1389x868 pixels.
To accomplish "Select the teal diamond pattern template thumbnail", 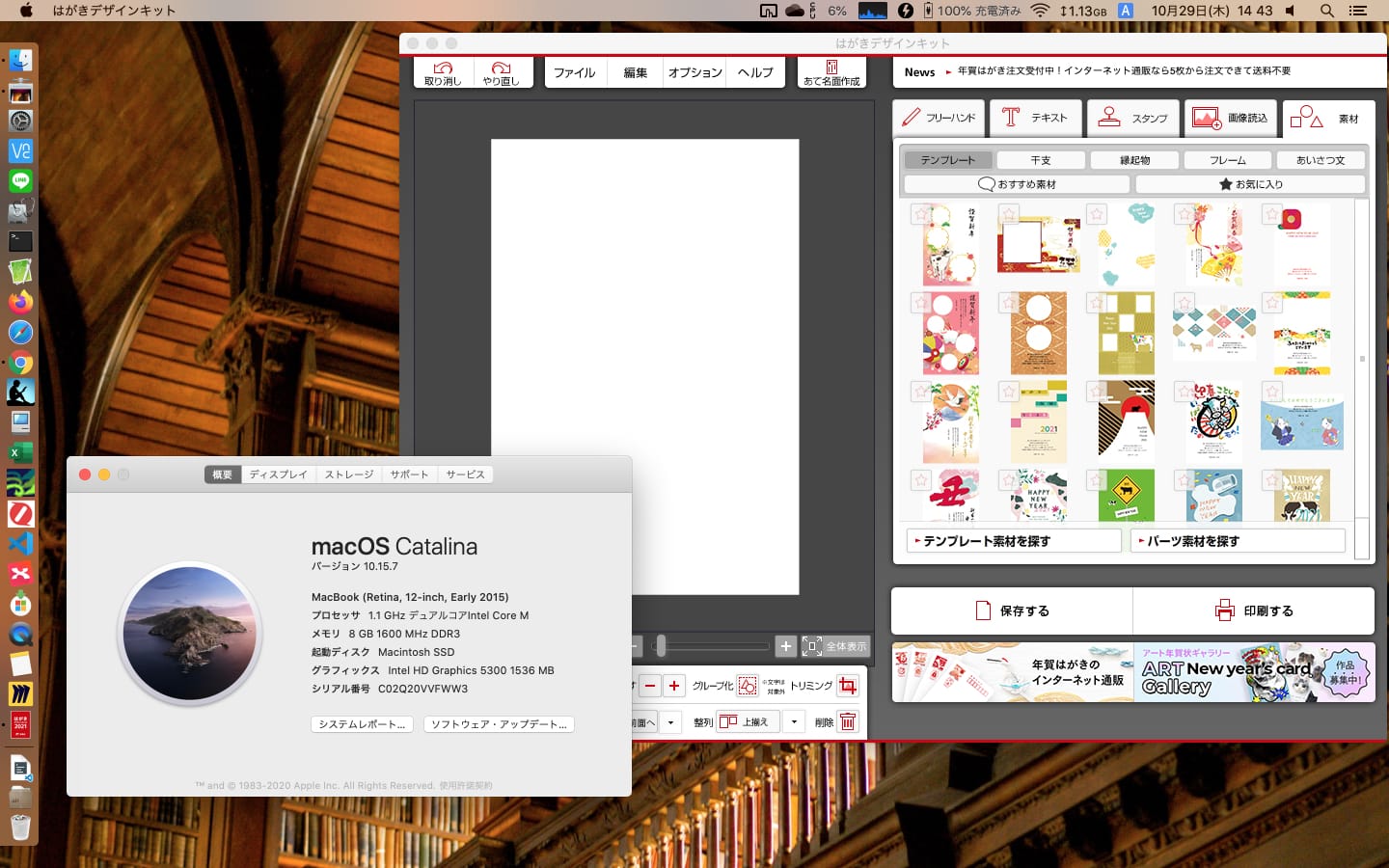I will coord(1214,334).
